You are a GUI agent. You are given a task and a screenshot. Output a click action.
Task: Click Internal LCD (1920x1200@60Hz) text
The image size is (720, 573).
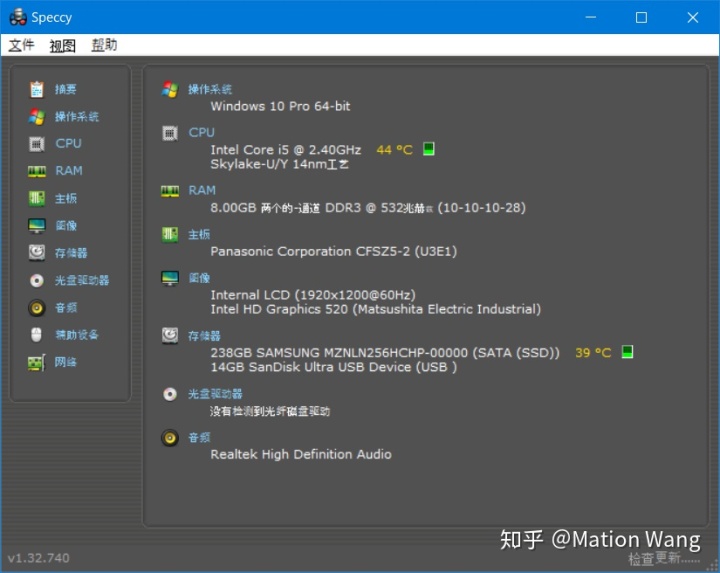[x=313, y=295]
